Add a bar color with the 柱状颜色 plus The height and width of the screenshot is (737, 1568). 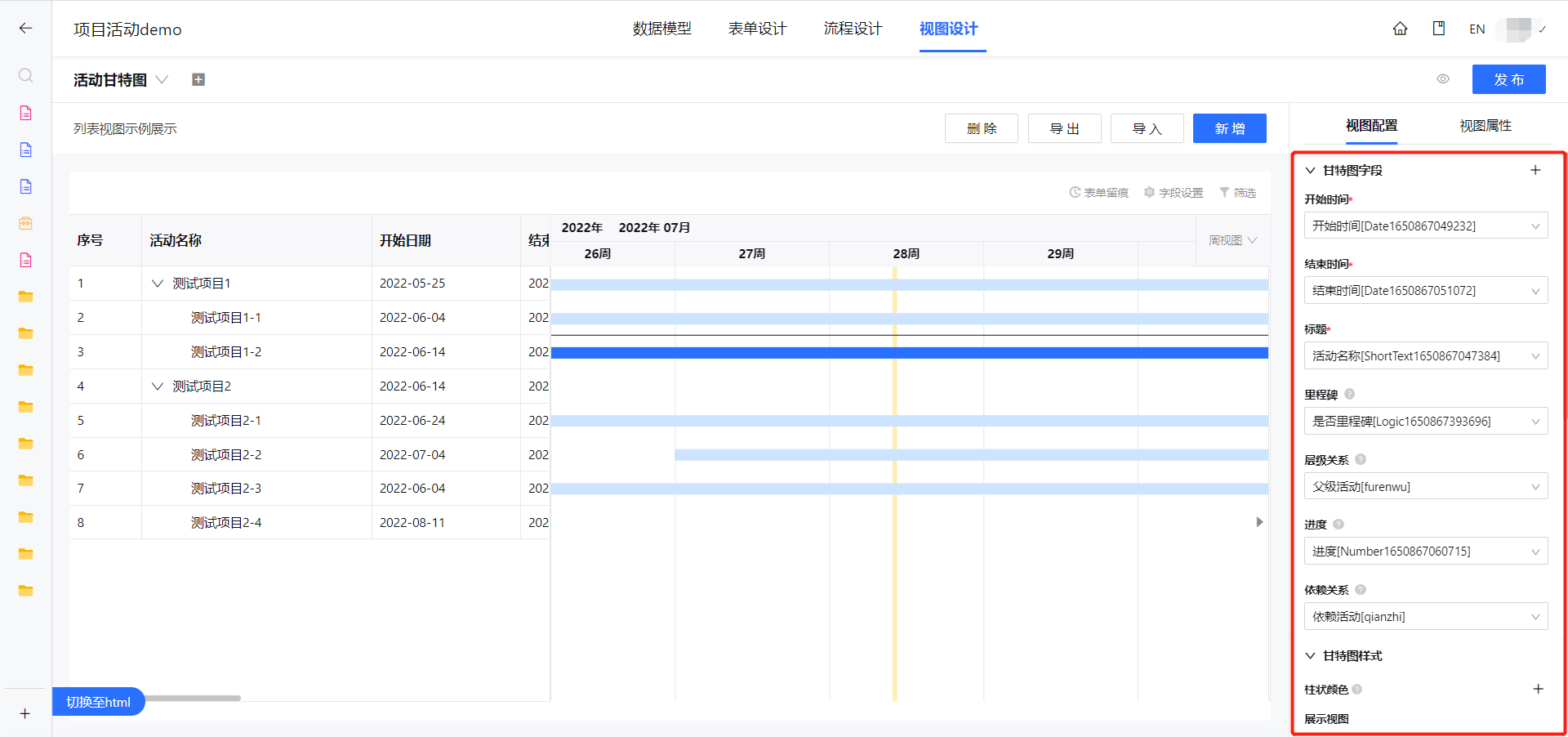point(1538,689)
